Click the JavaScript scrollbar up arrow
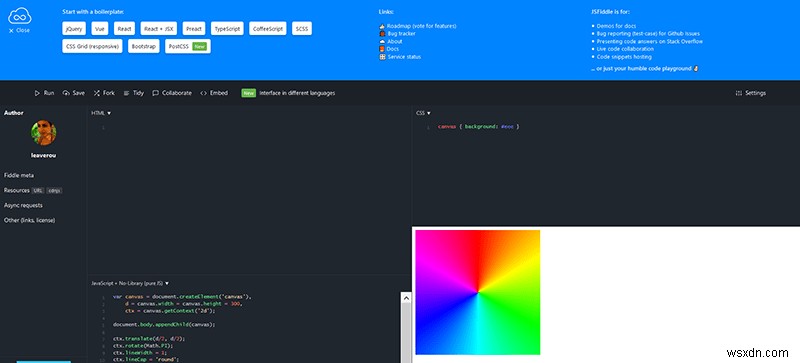800x363 pixels. click(406, 297)
